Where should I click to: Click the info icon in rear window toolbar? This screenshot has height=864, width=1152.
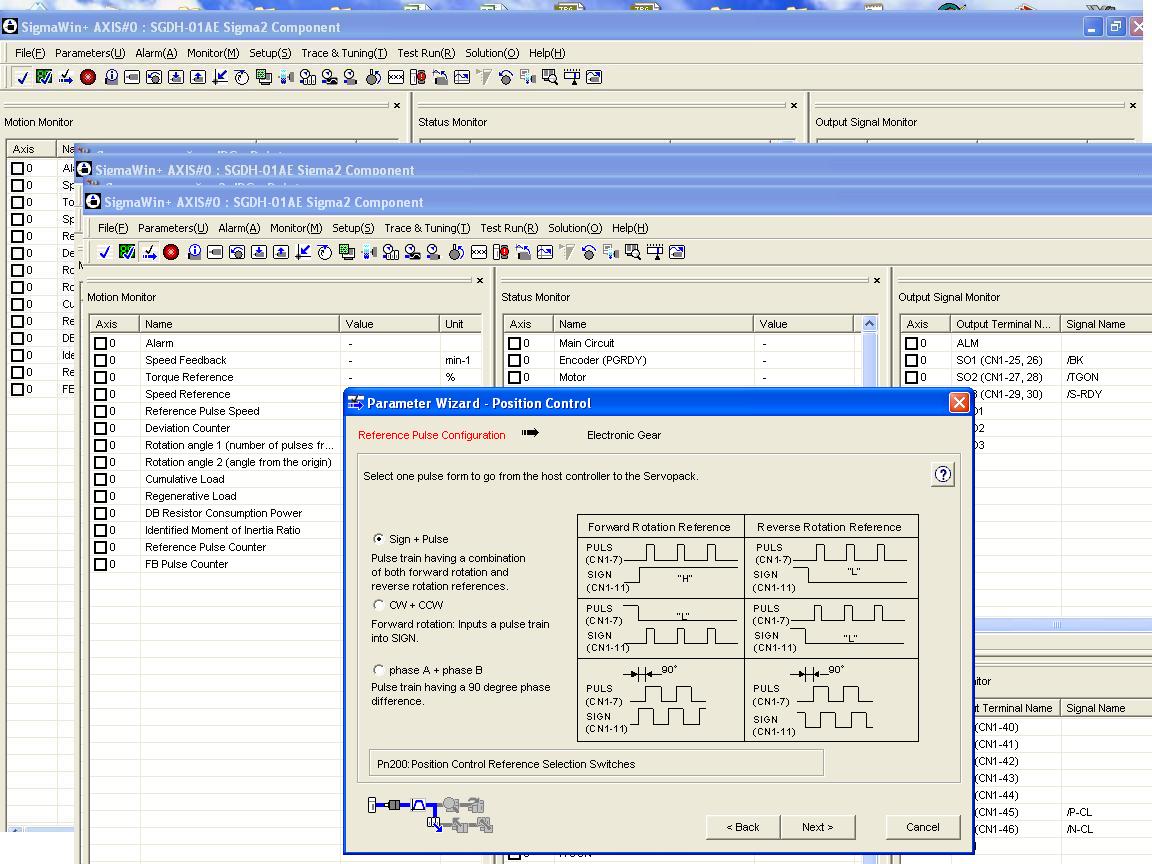coord(111,77)
